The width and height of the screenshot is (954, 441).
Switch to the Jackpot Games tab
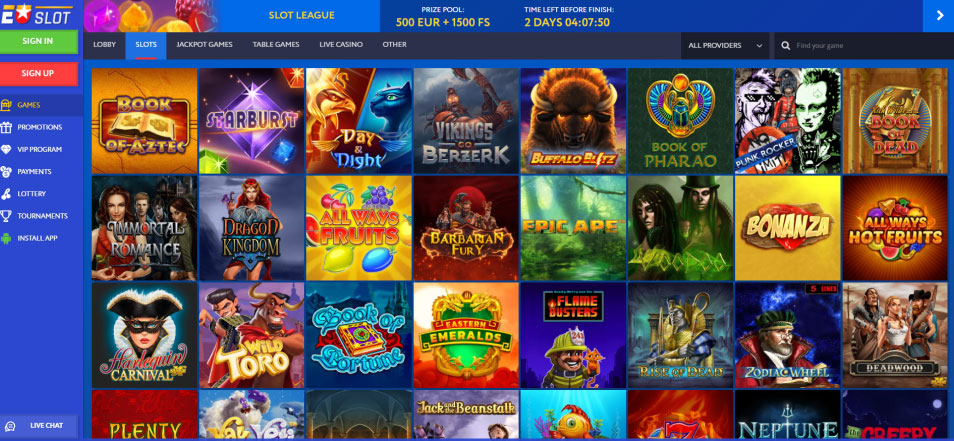pyautogui.click(x=204, y=45)
